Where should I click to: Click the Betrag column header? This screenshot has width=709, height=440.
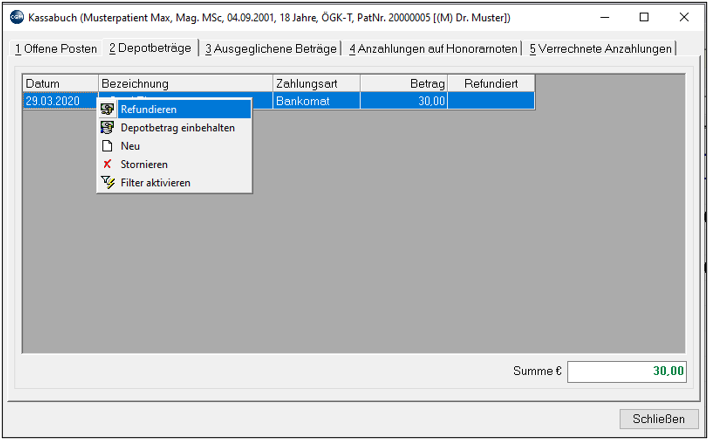point(404,84)
